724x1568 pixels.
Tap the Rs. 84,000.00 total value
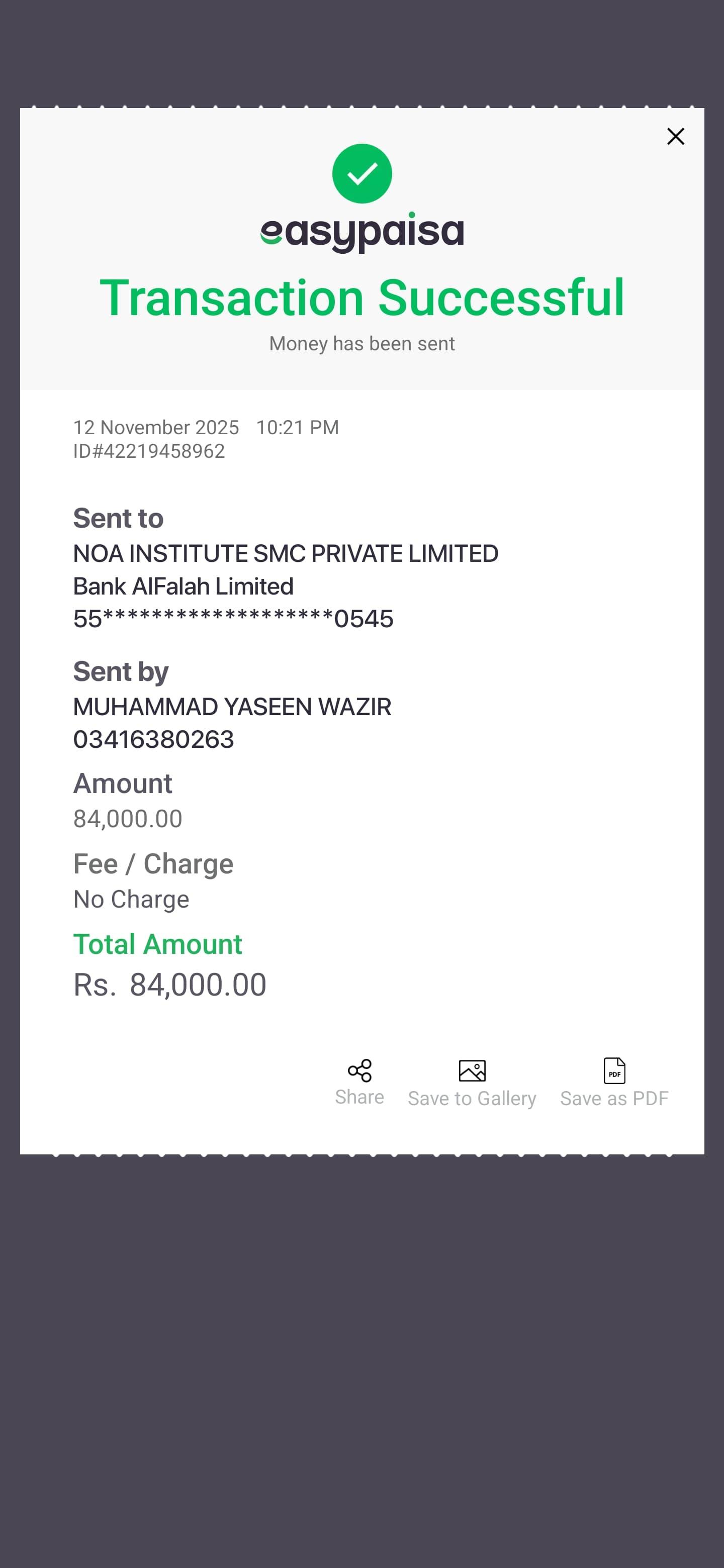170,984
